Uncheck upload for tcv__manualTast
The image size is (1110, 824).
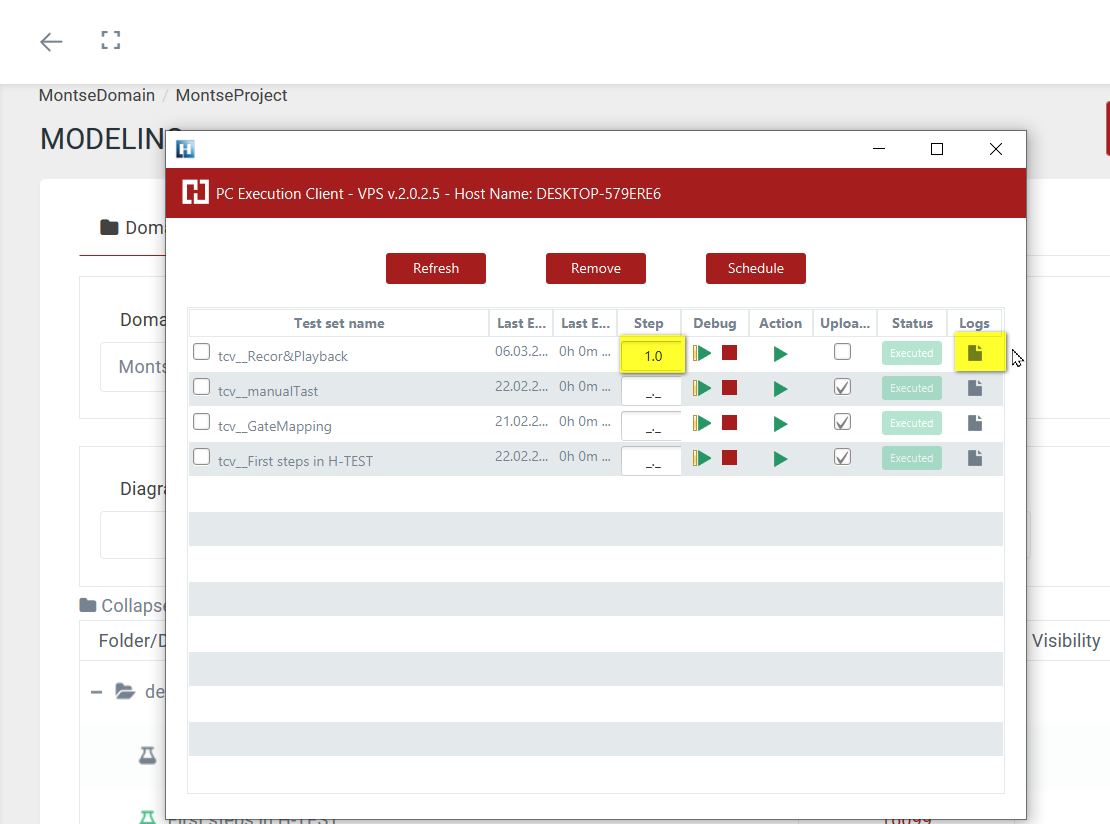click(843, 387)
